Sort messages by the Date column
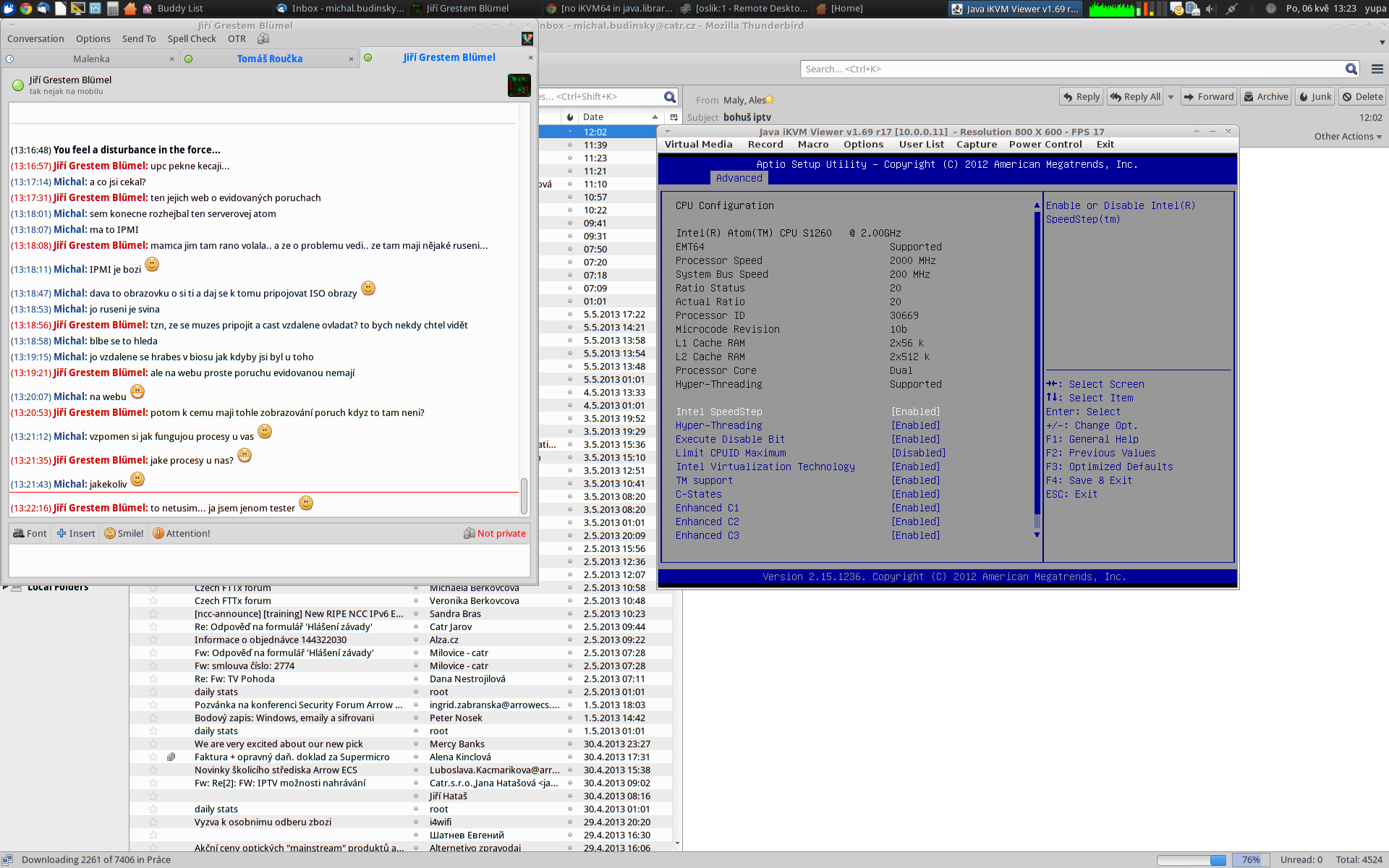The height and width of the screenshot is (868, 1389). 620,116
